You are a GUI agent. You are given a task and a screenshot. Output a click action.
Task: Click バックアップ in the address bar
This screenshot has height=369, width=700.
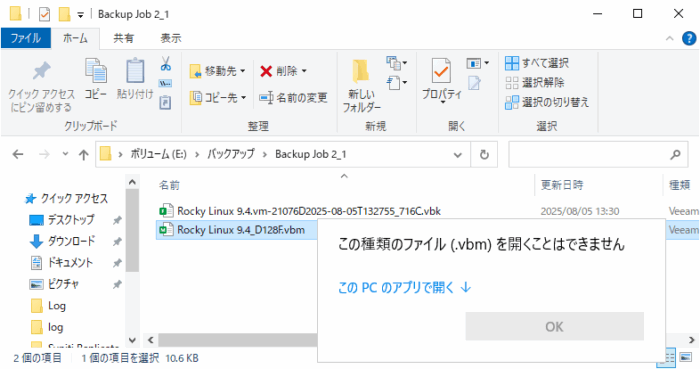pyautogui.click(x=230, y=154)
